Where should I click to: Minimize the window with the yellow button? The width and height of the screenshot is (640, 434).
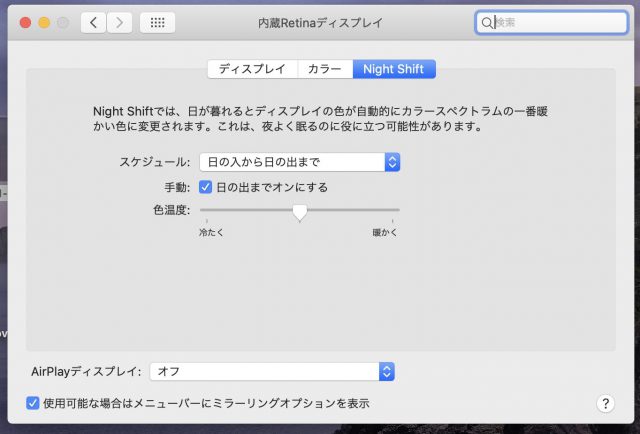click(44, 22)
